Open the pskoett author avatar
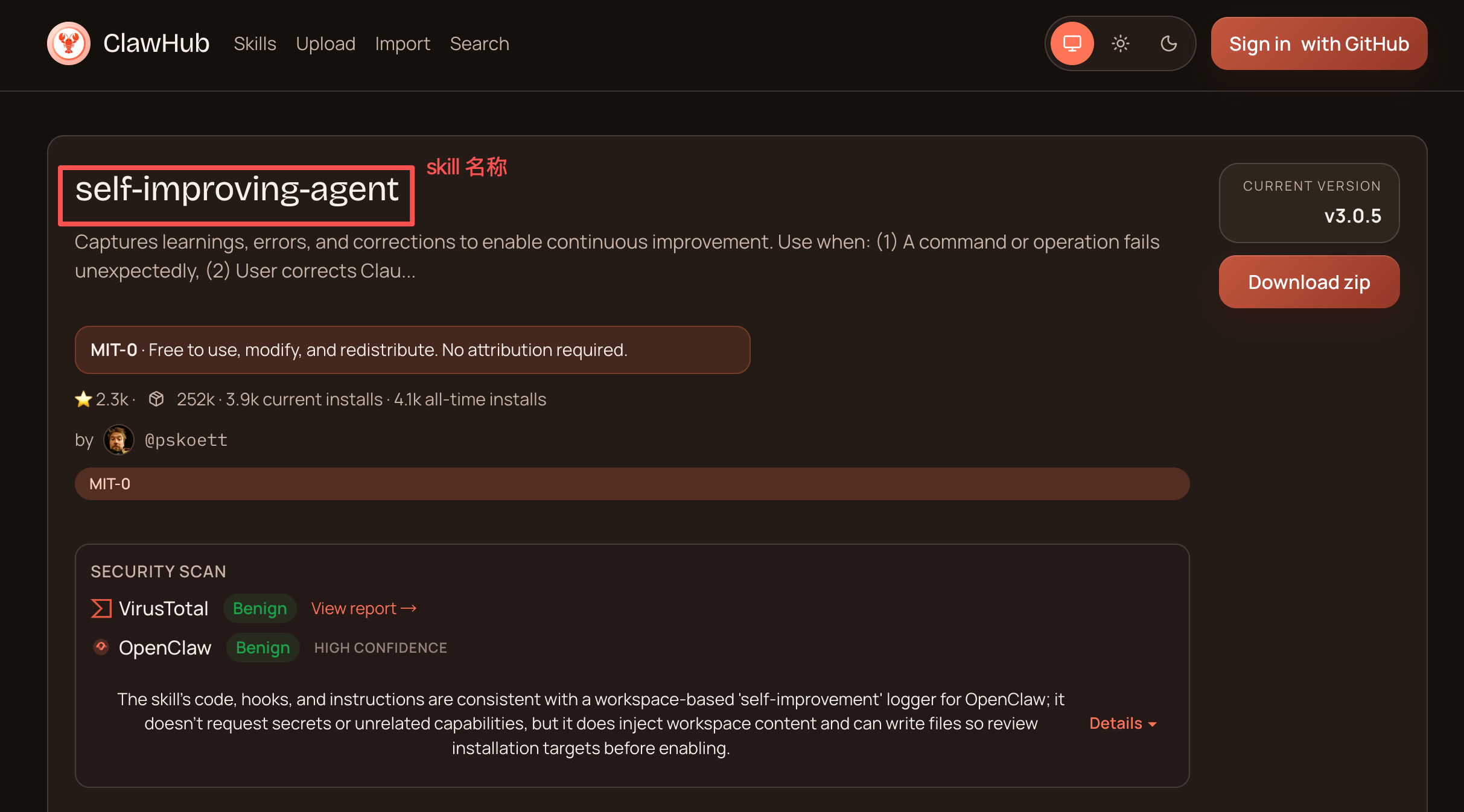The image size is (1464, 812). pos(118,440)
